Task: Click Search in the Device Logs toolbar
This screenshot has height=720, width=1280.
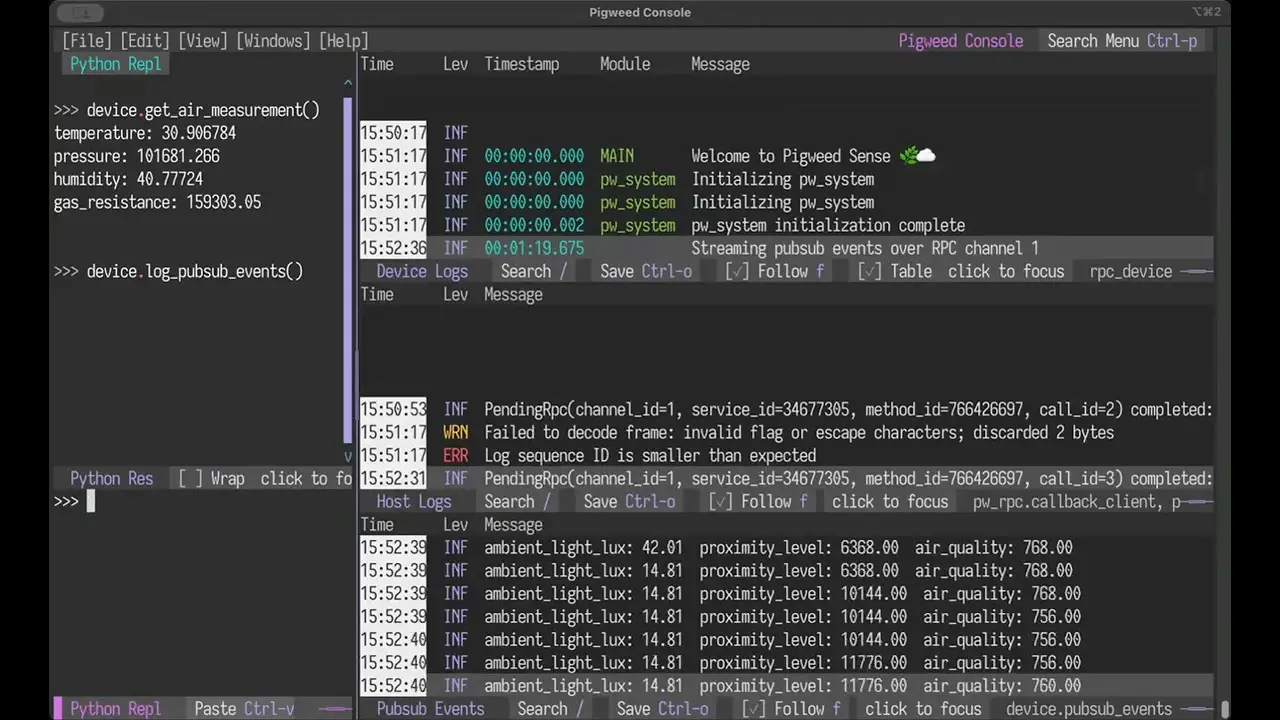Action: (x=534, y=271)
